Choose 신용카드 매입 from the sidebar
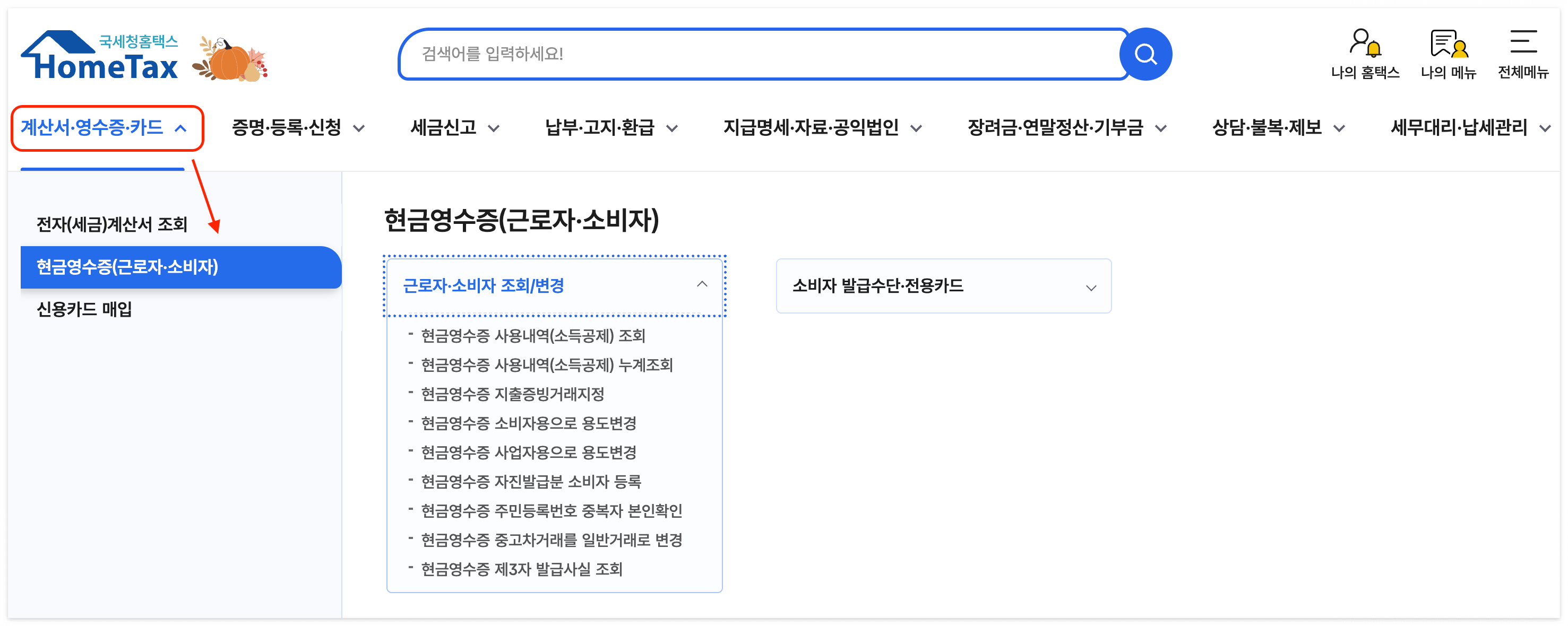This screenshot has width=1568, height=626. pyautogui.click(x=83, y=310)
